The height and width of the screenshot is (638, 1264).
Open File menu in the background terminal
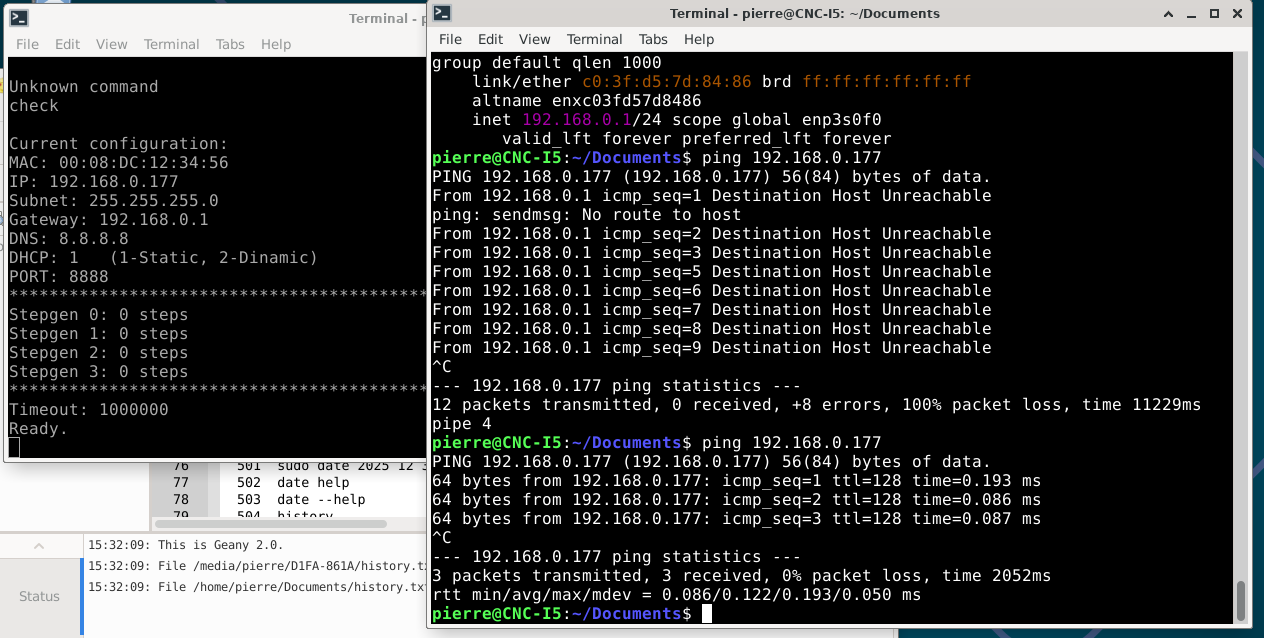click(x=27, y=44)
